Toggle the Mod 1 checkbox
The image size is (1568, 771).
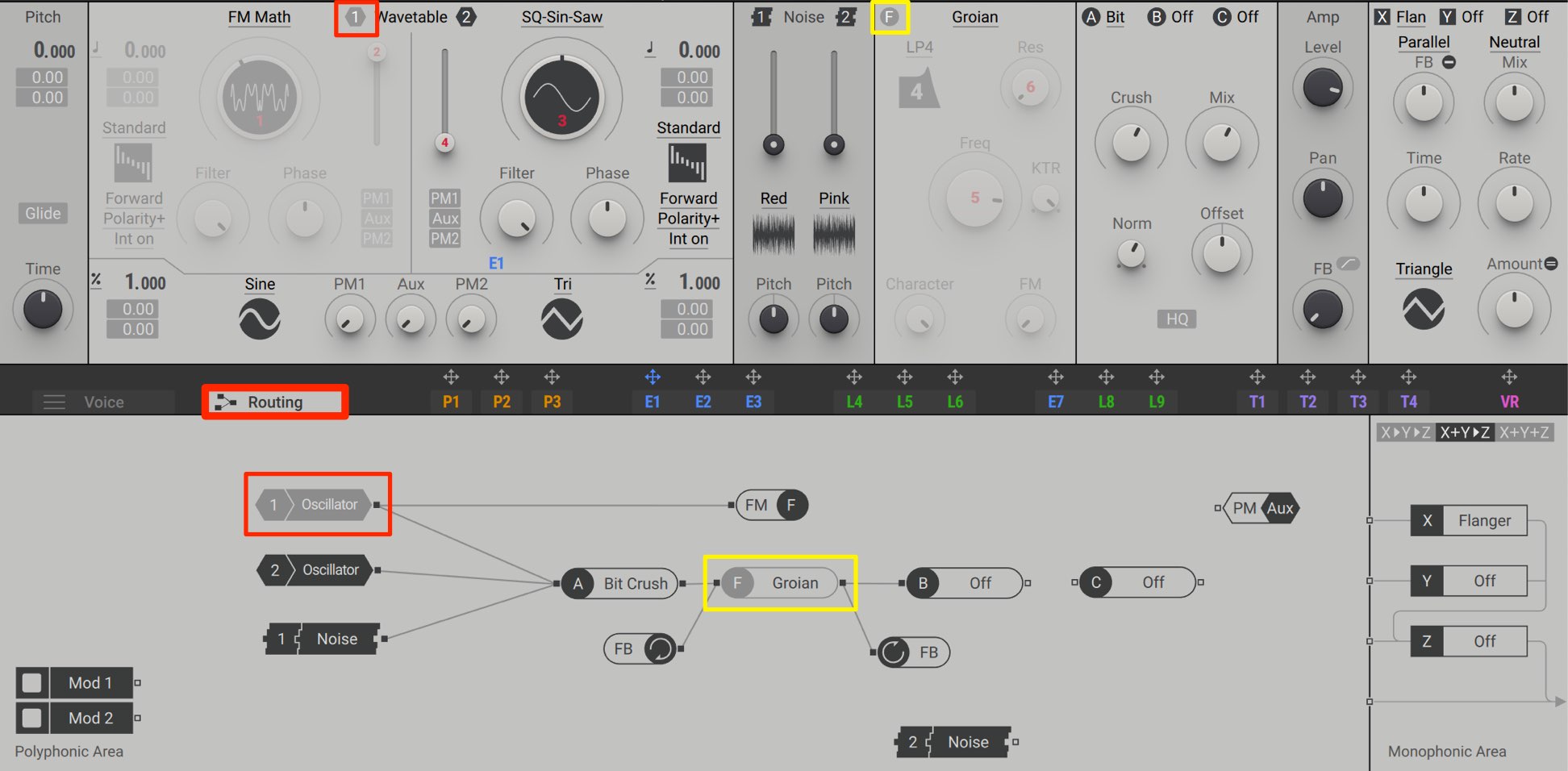pyautogui.click(x=31, y=683)
